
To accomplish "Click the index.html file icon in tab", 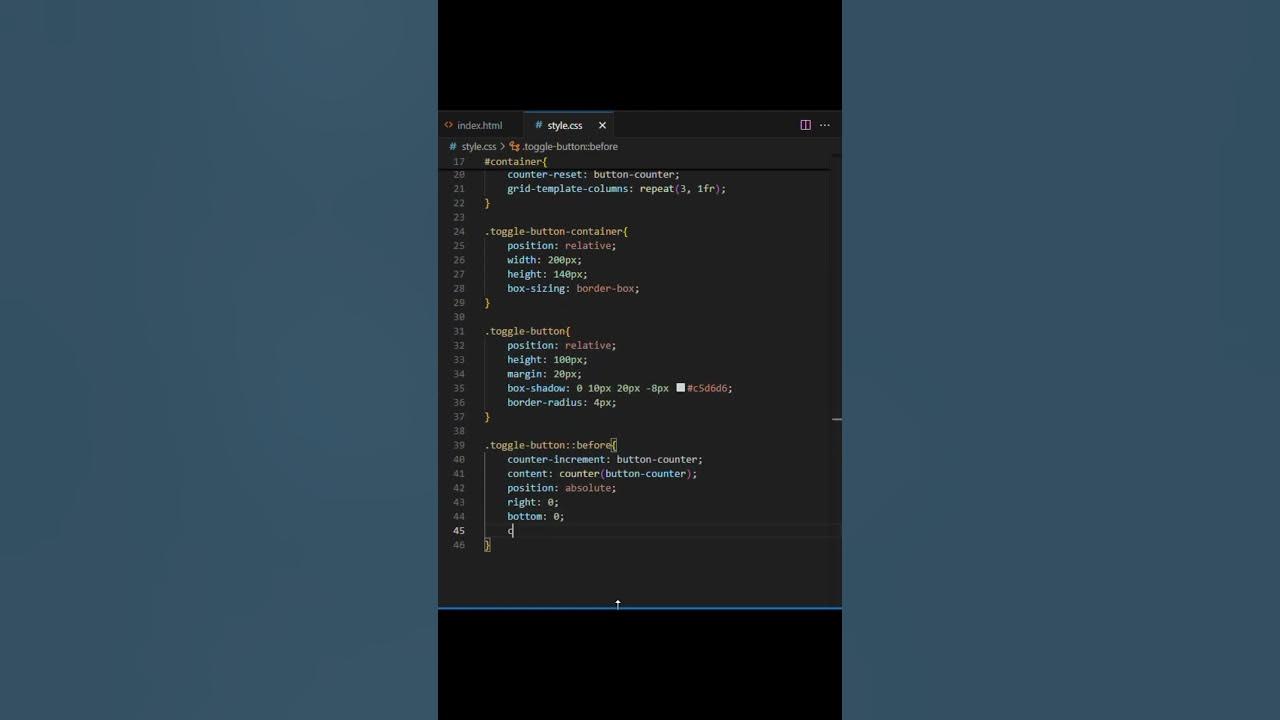I will click(449, 125).
